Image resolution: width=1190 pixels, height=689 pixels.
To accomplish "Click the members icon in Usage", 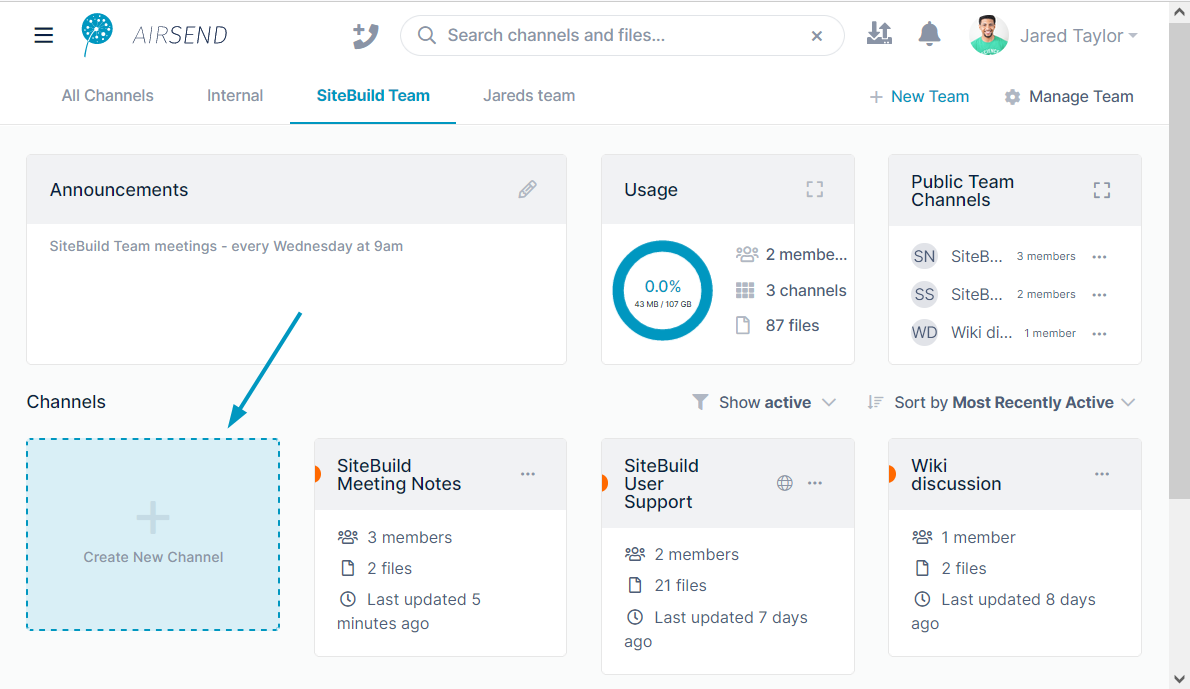I will (x=747, y=255).
